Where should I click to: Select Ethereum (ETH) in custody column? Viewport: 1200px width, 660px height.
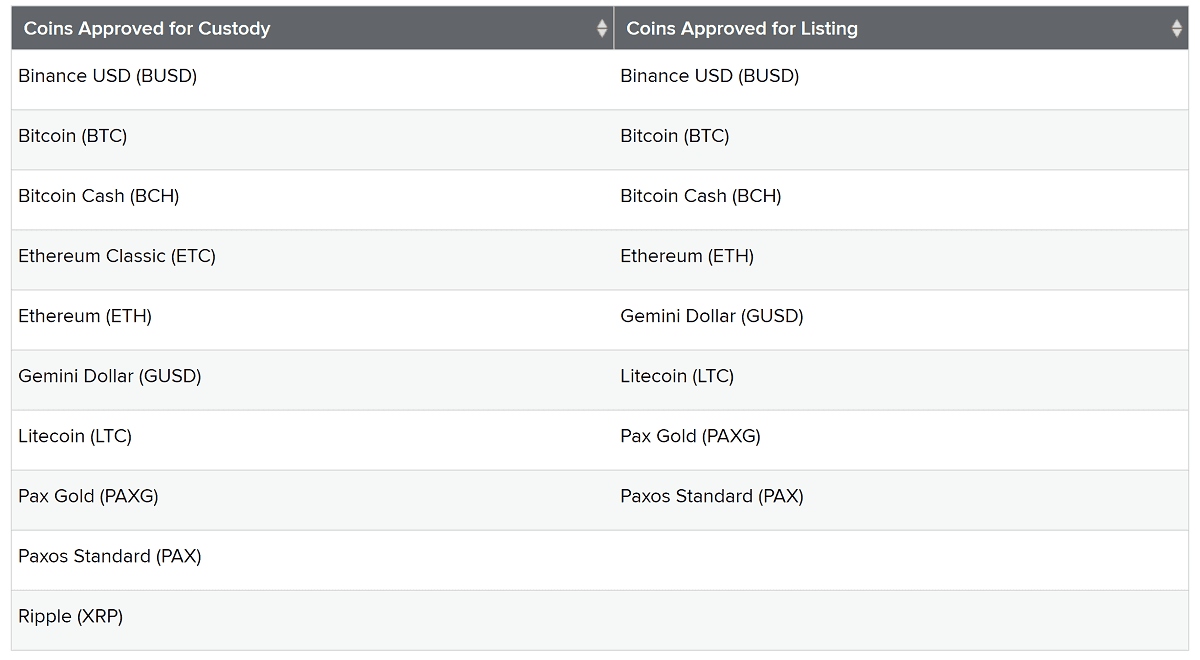(x=85, y=316)
